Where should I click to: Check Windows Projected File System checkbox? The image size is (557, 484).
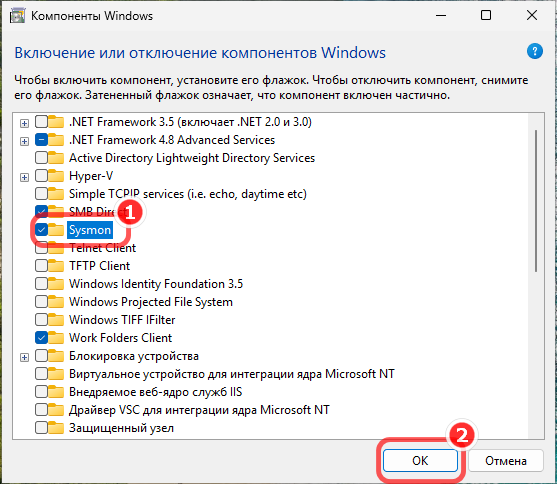(x=41, y=301)
